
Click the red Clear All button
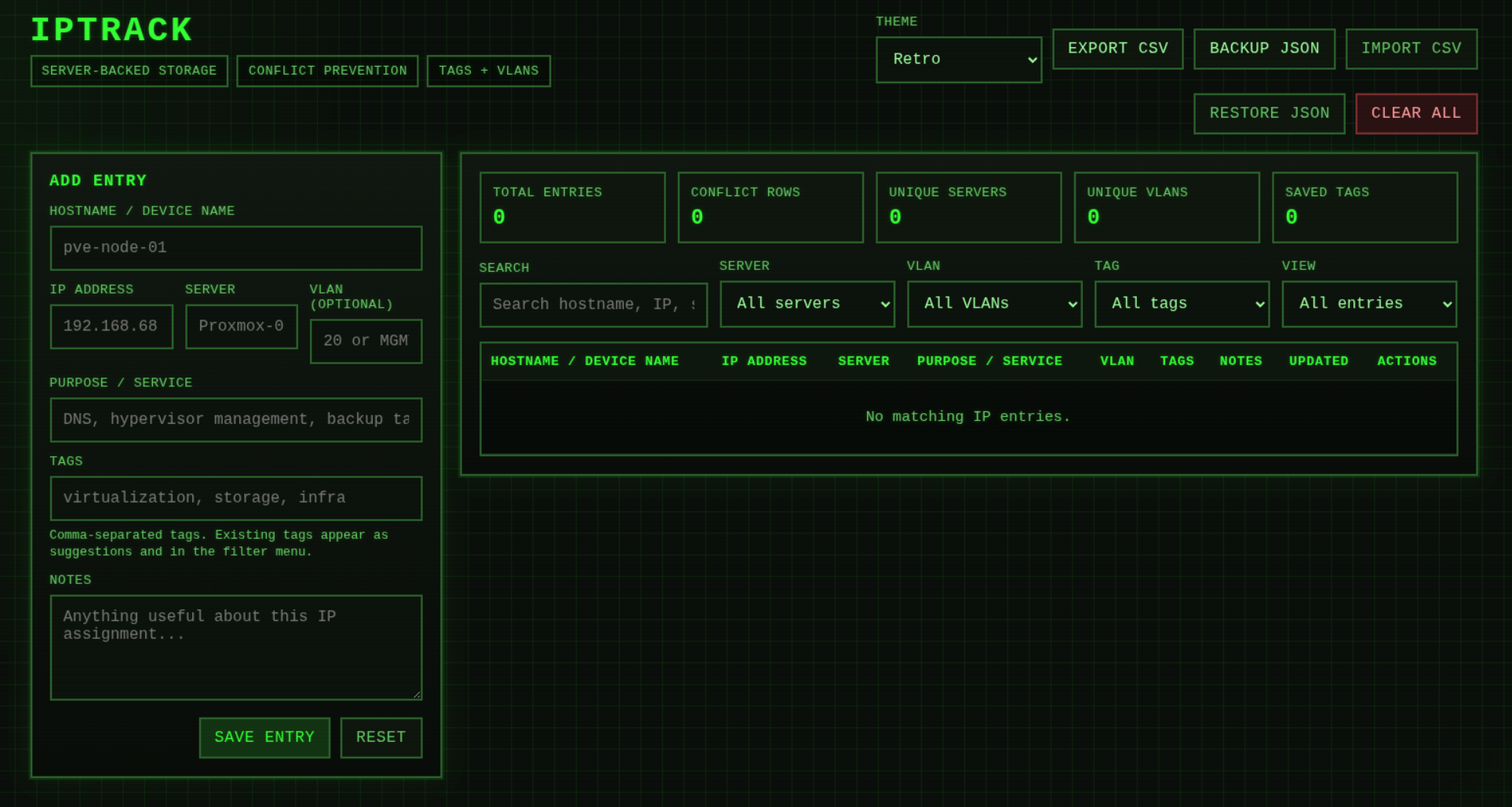coord(1416,114)
